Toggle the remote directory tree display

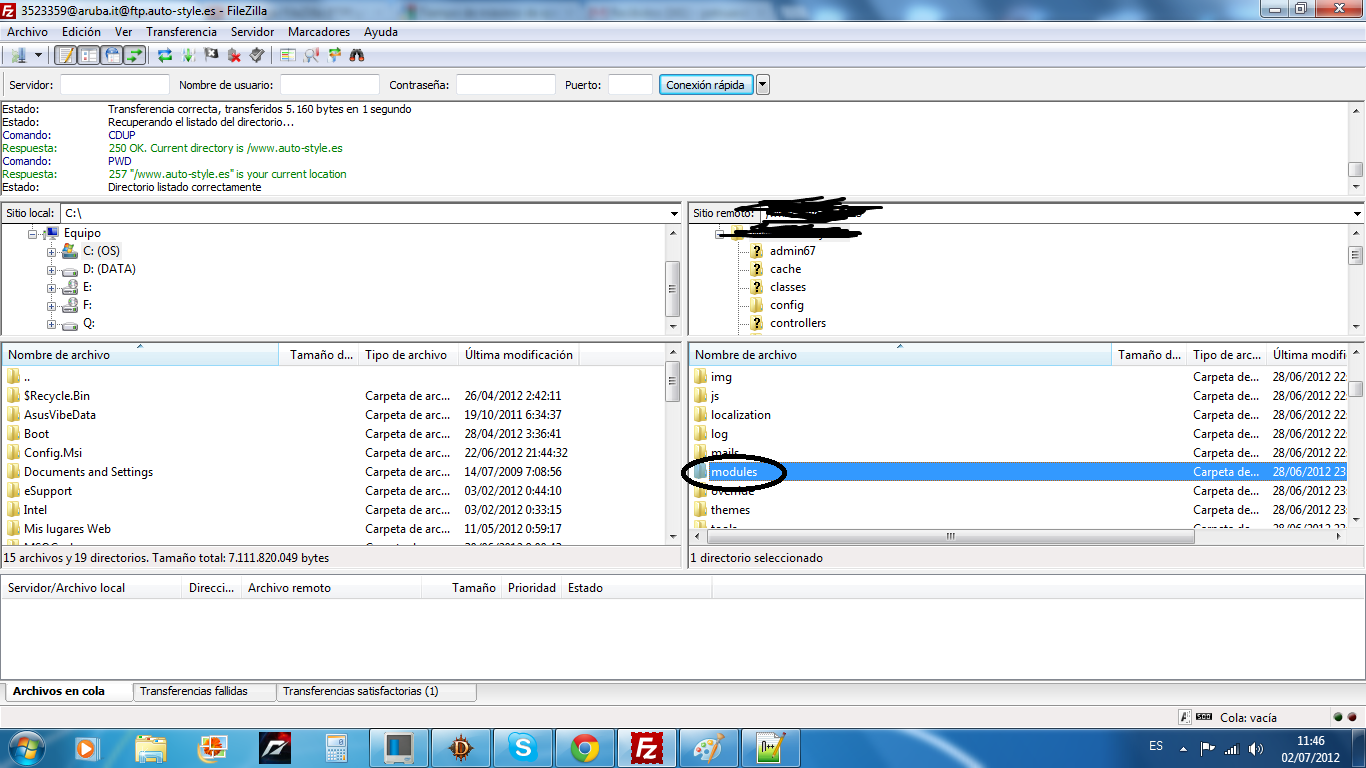pyautogui.click(x=111, y=55)
